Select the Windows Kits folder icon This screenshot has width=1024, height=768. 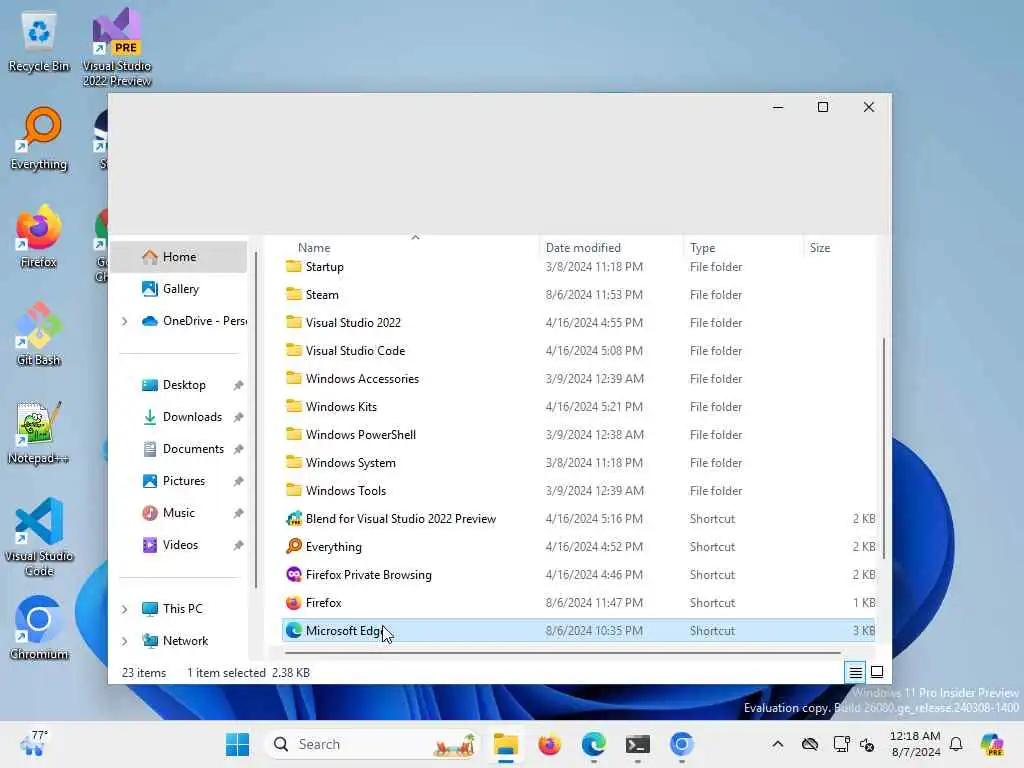coord(294,407)
